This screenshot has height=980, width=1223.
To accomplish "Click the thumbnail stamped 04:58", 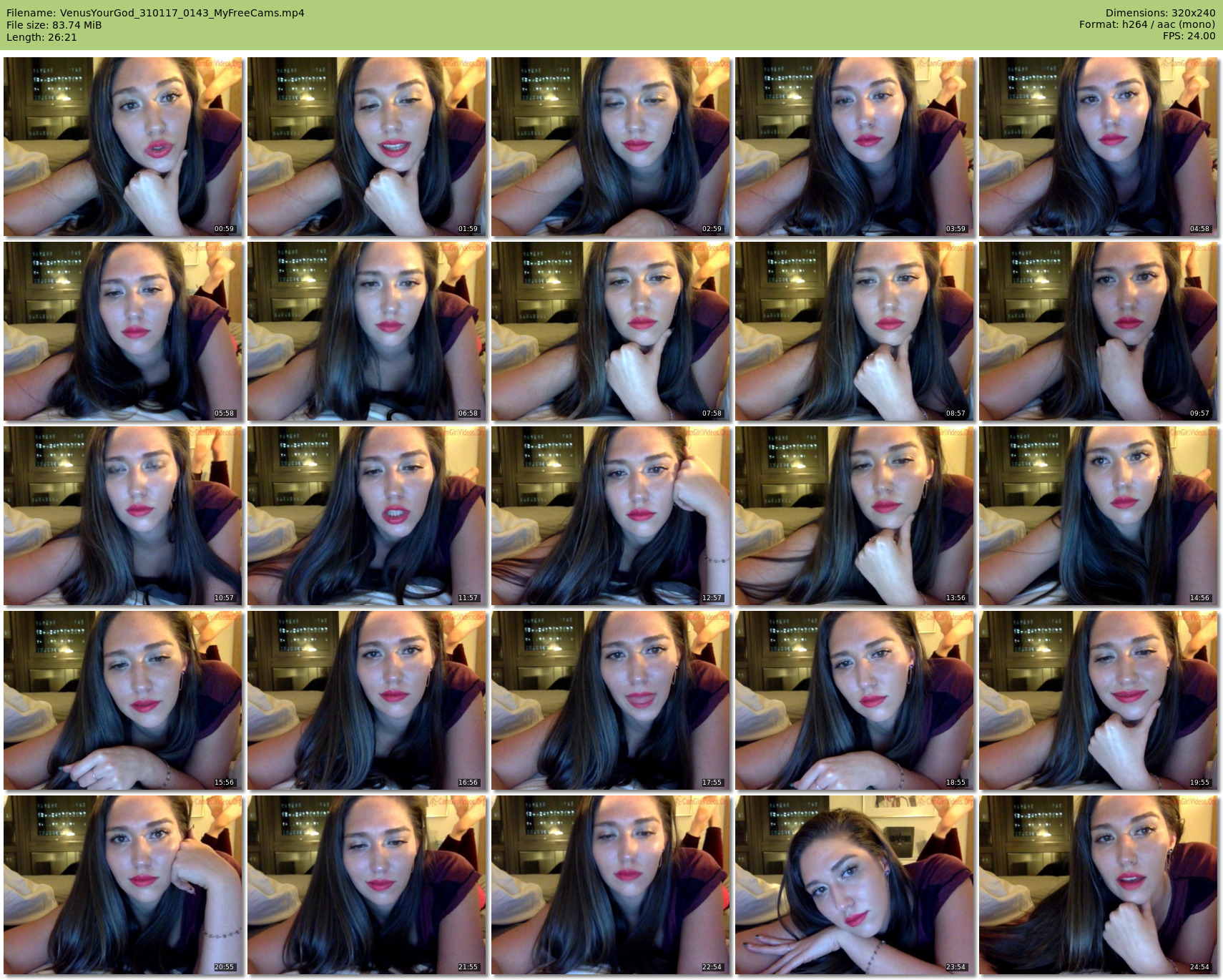I will (x=1099, y=147).
